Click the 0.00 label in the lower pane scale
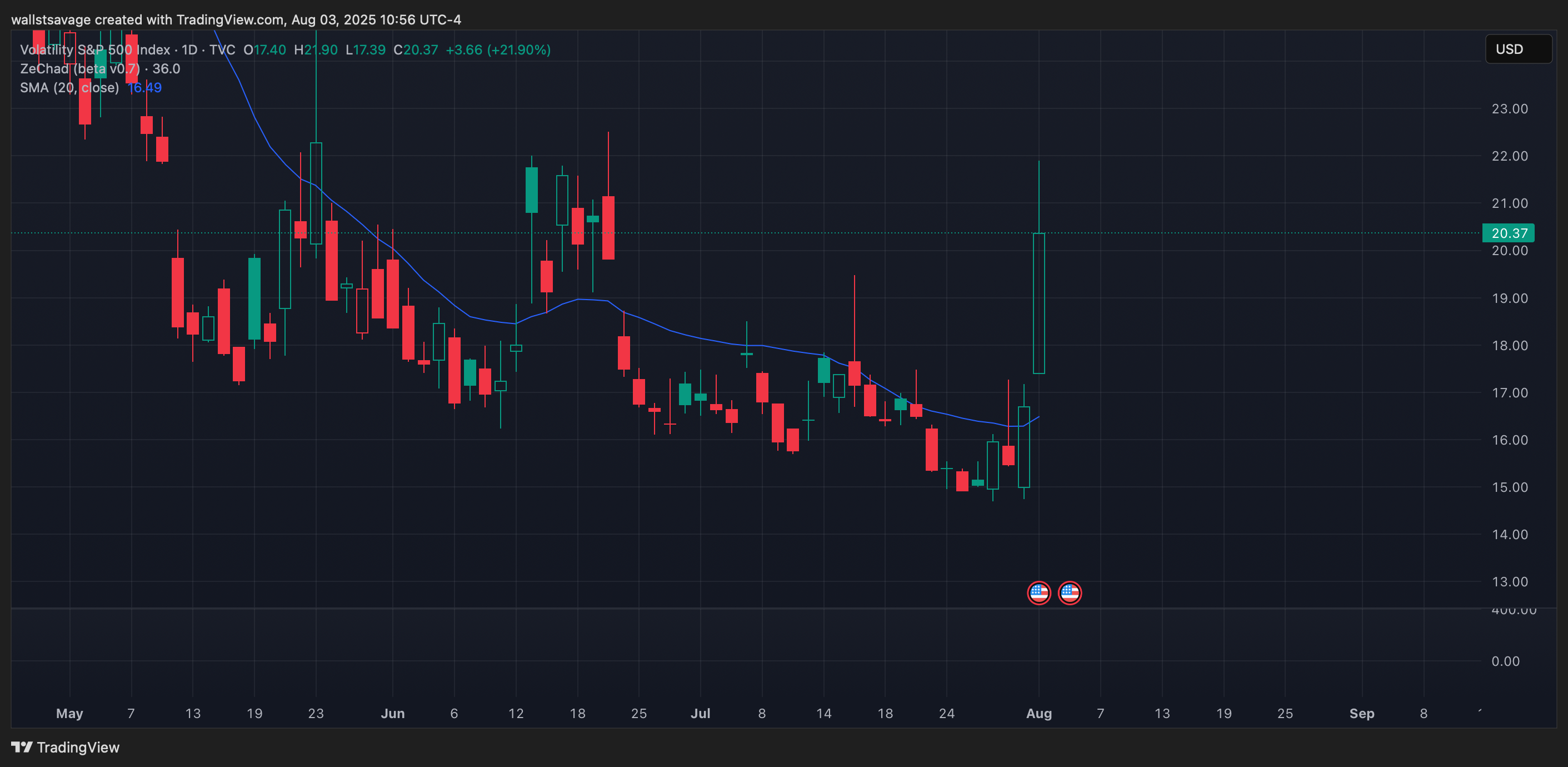 [1505, 661]
